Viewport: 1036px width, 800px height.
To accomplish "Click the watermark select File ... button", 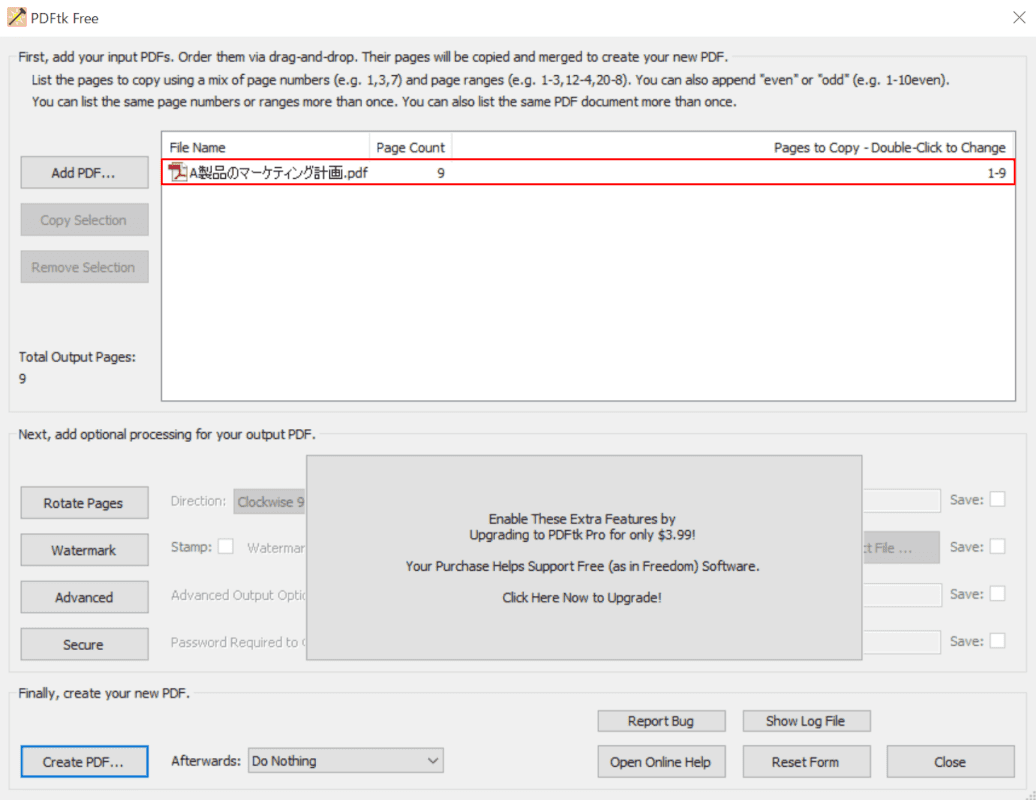I will coord(901,548).
